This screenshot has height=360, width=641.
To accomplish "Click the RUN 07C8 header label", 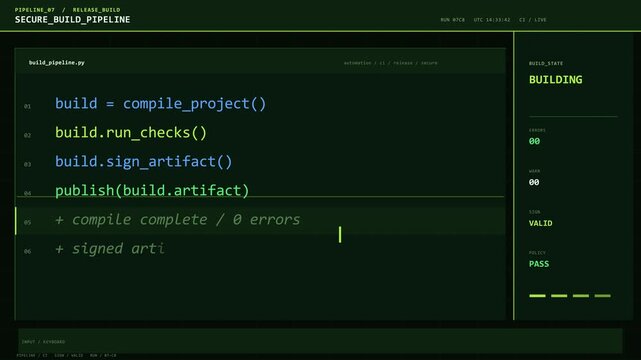I will coord(453,20).
